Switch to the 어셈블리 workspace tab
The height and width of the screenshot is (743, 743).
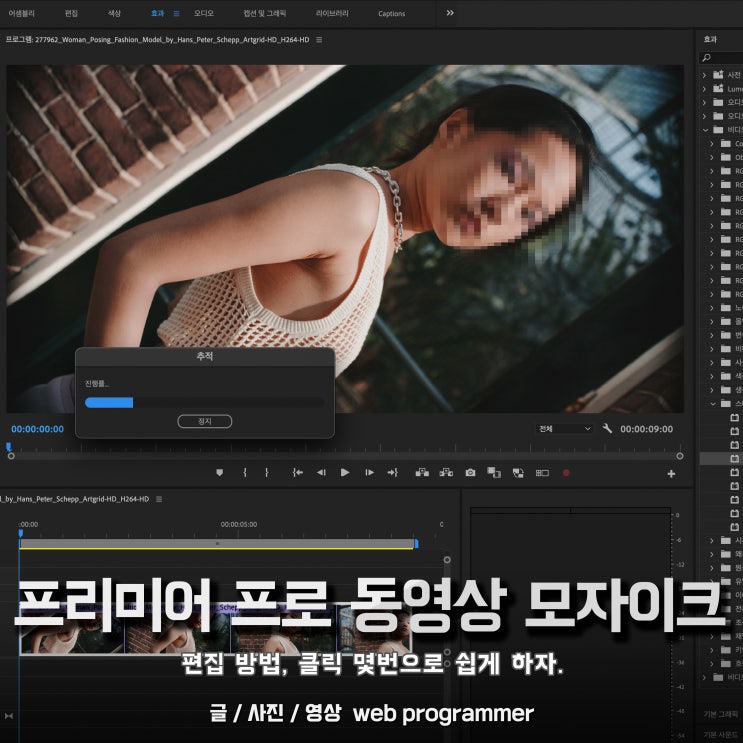click(21, 13)
